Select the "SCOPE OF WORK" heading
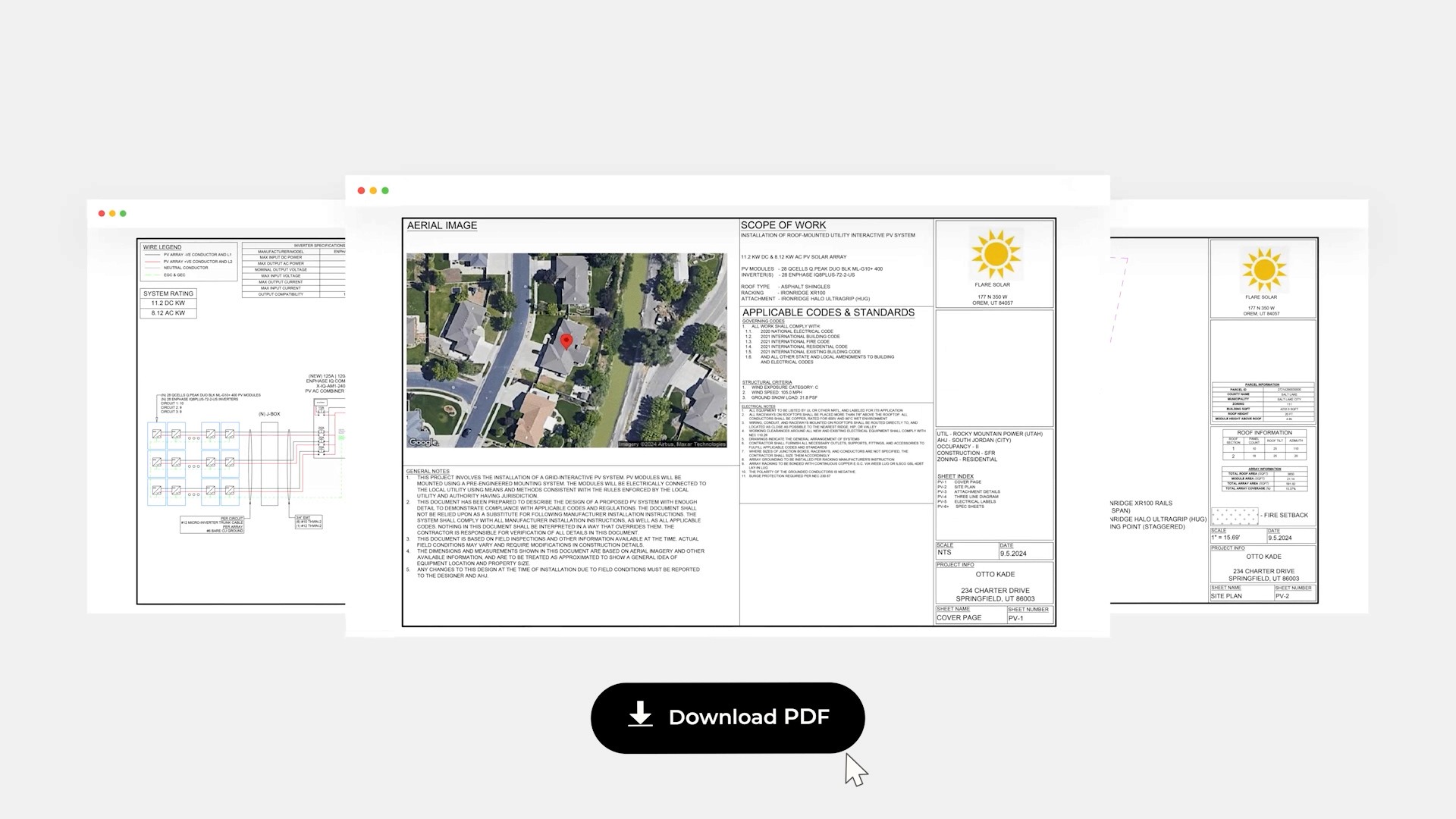The height and width of the screenshot is (819, 1456). [783, 225]
